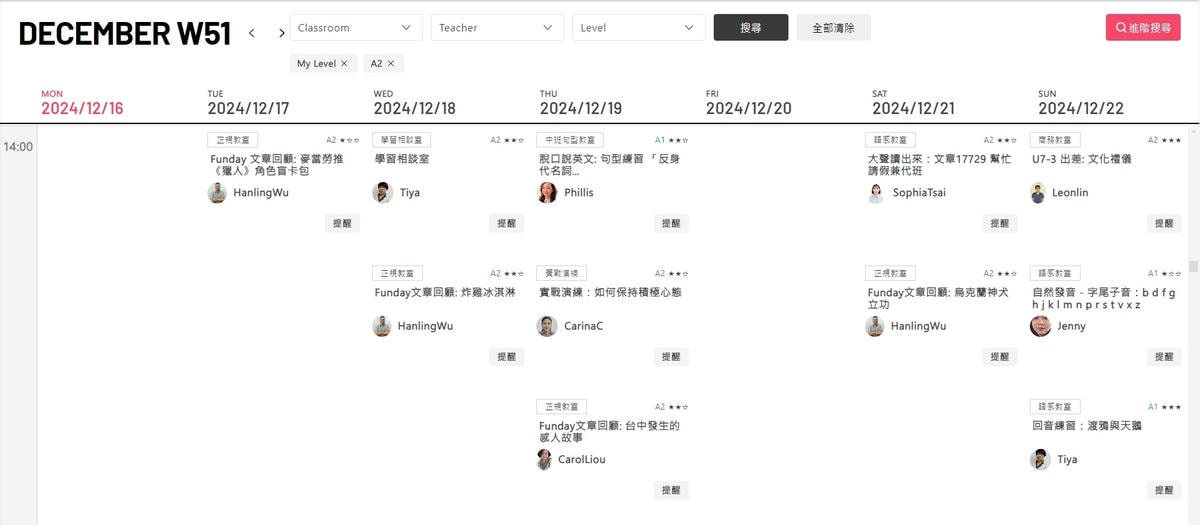
Task: Open 脫口說英文 句型練習 class title
Action: tap(609, 165)
